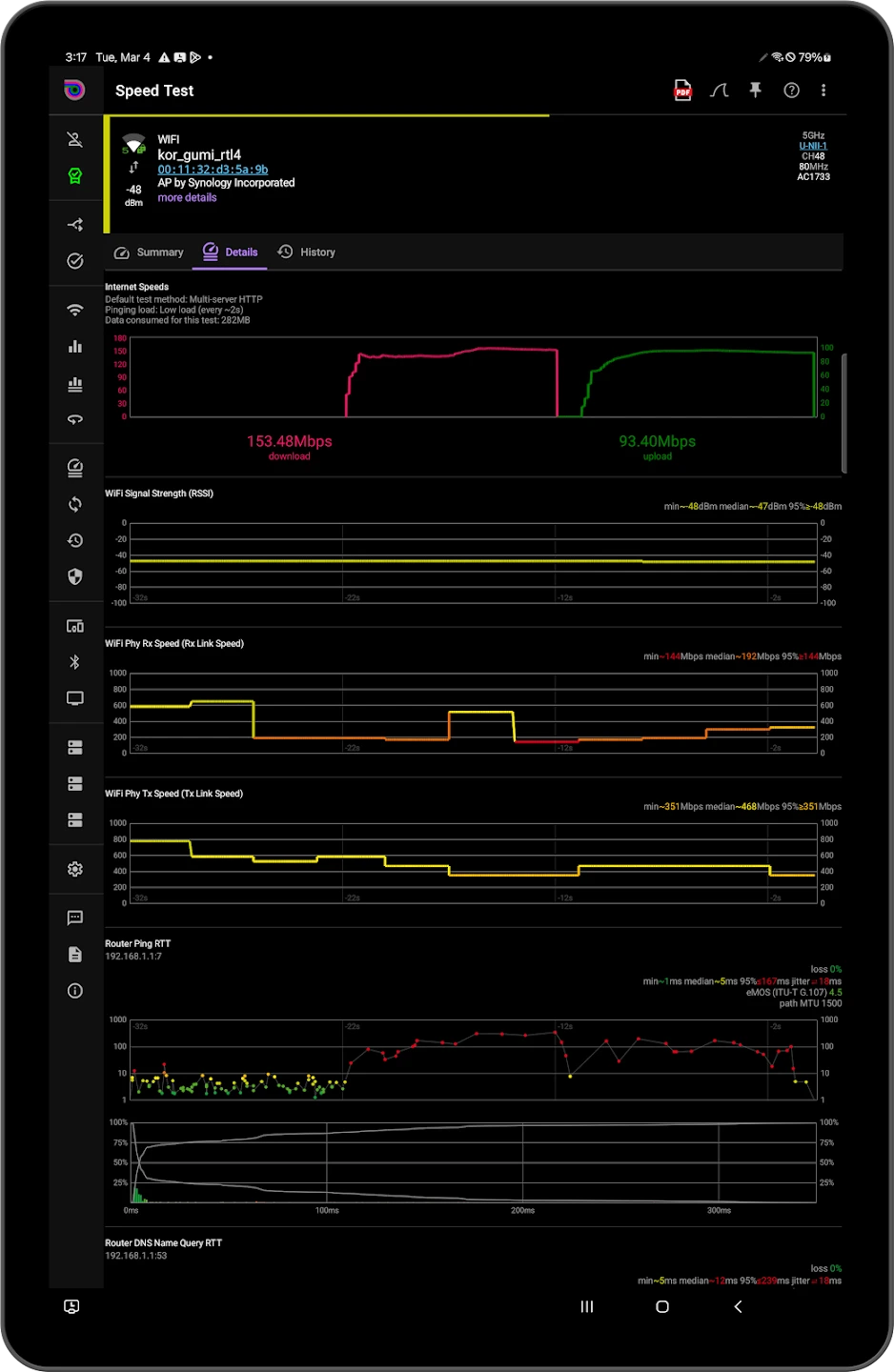Tap the pin icon in top toolbar

755,91
